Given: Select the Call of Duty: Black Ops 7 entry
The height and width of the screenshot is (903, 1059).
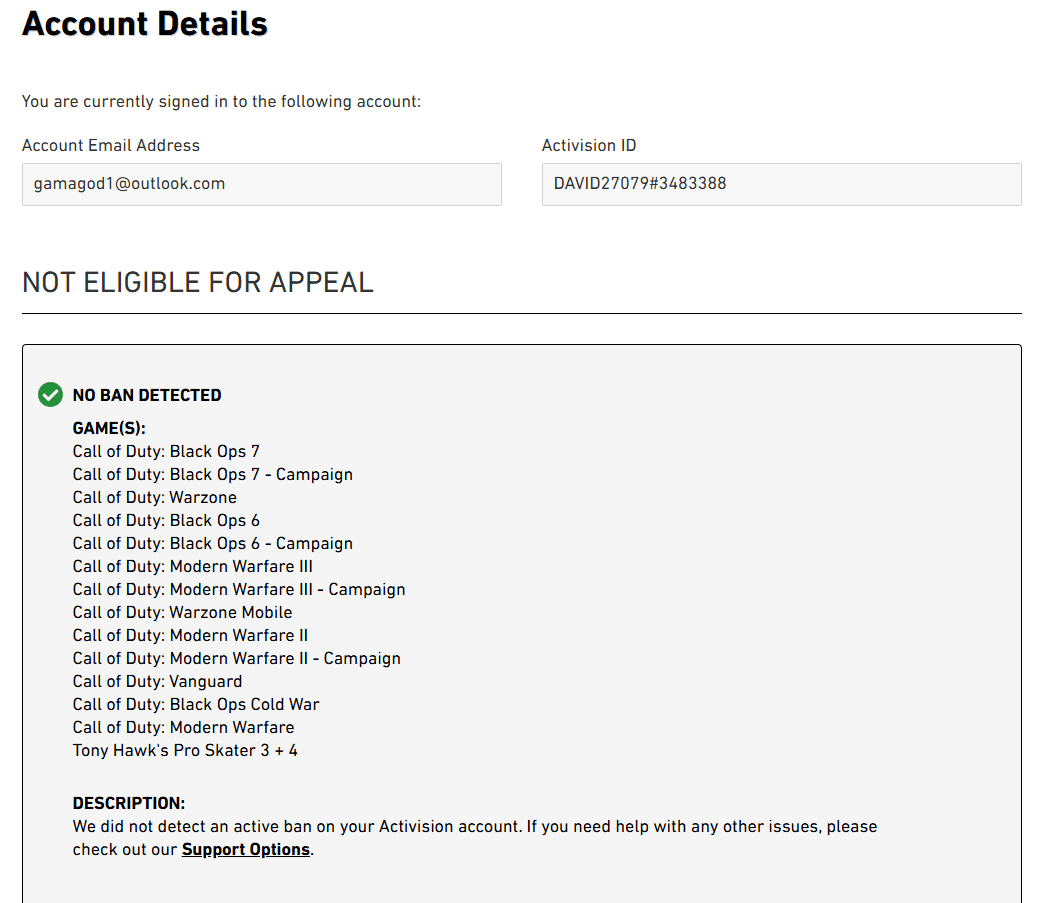Looking at the screenshot, I should coord(166,451).
